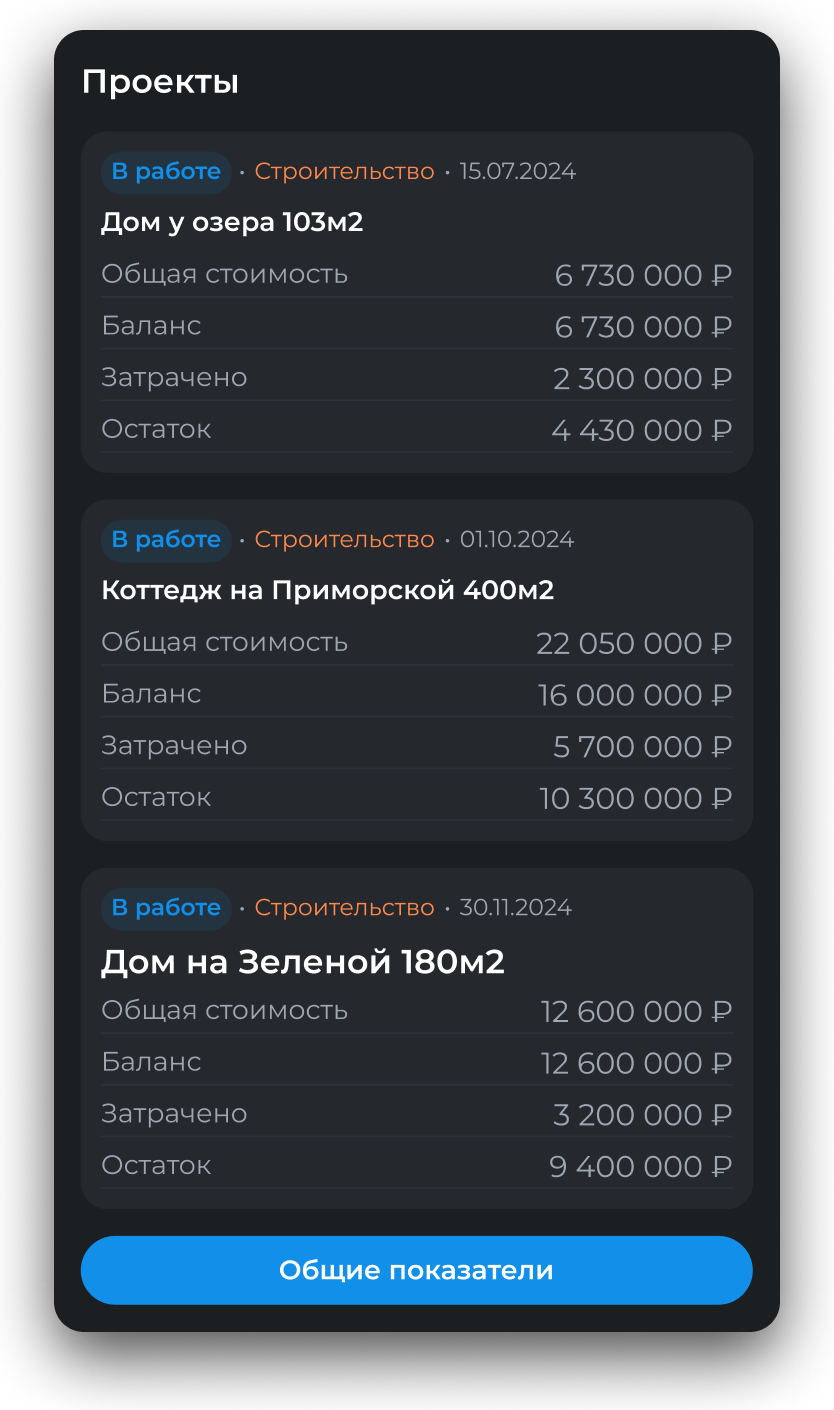834x1410 pixels.
Task: Click the 30.11.2024 project date
Action: (515, 908)
